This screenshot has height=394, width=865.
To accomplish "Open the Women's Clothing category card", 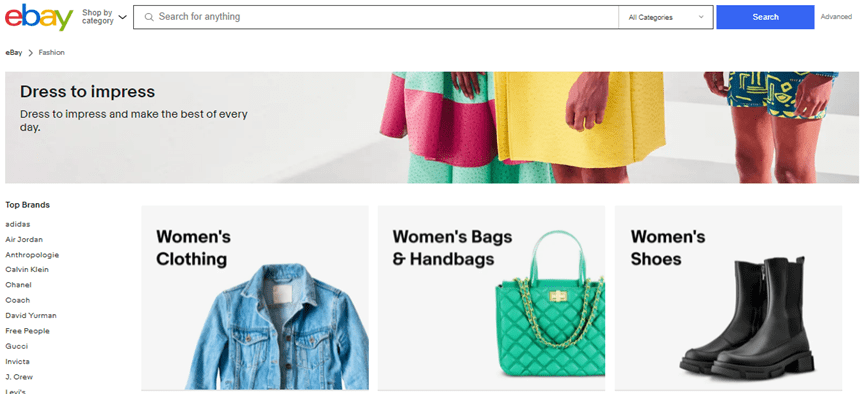I will (255, 298).
